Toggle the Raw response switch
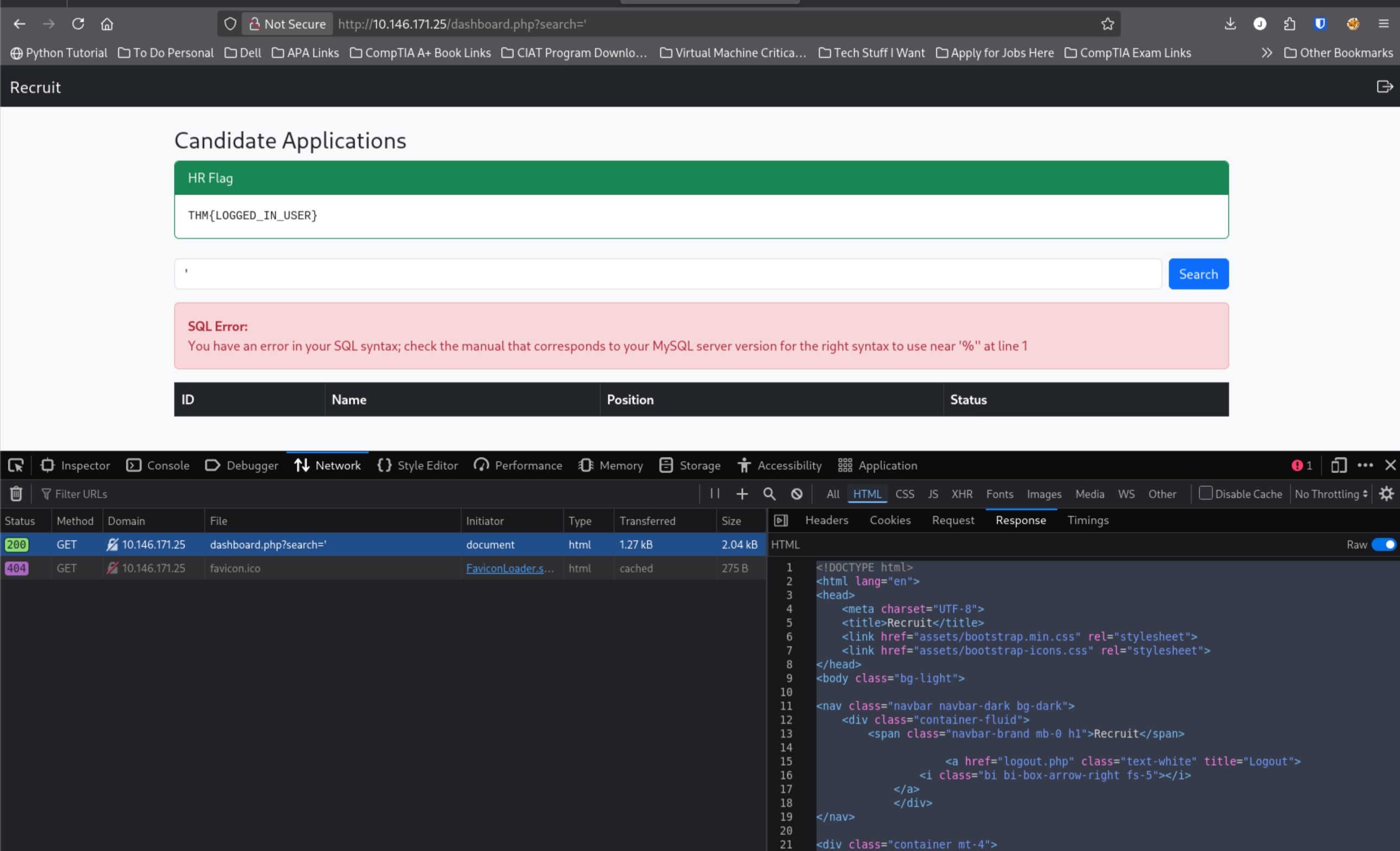1400x851 pixels. pyautogui.click(x=1383, y=544)
